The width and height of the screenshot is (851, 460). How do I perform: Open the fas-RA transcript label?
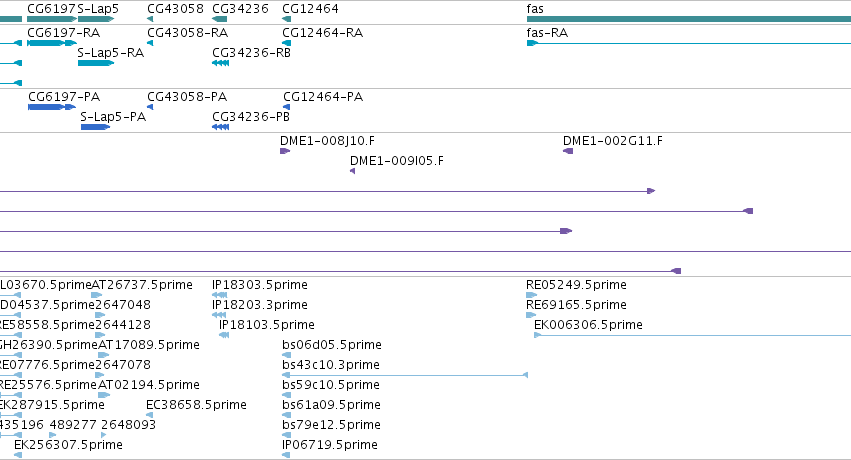click(547, 33)
